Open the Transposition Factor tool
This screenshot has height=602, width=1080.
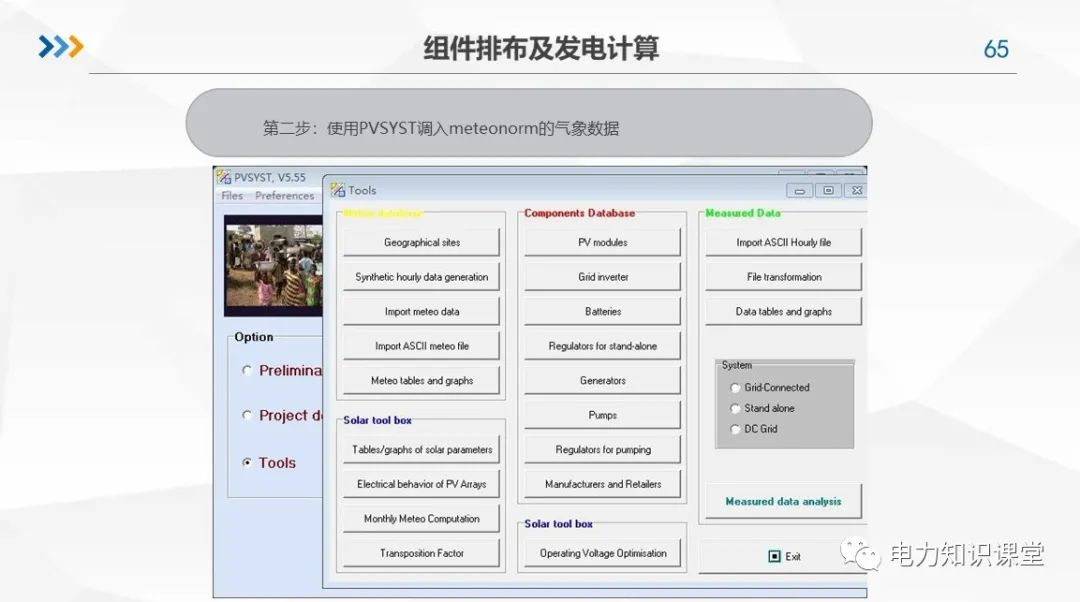pyautogui.click(x=420, y=552)
